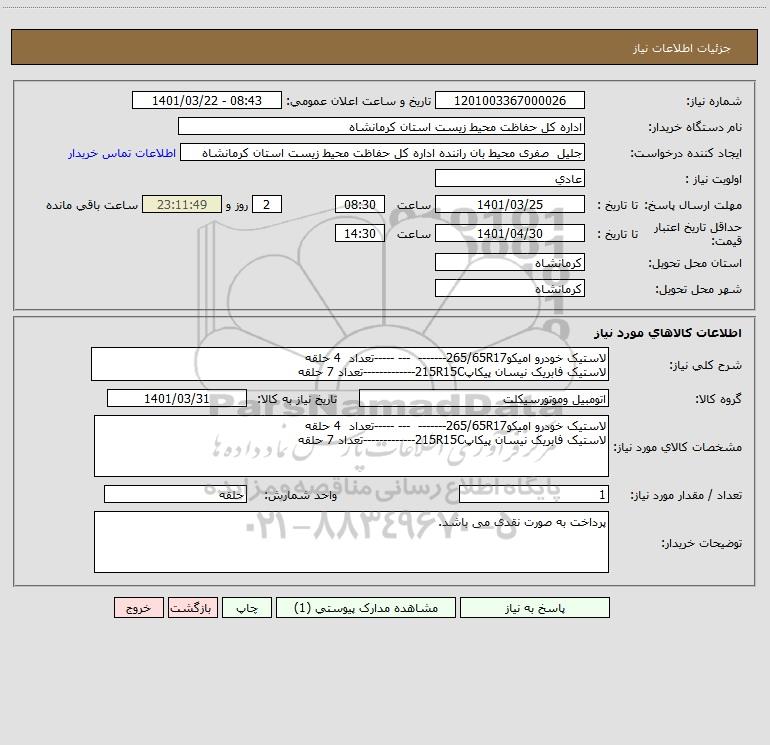This screenshot has width=770, height=745.
Task: Click goods group field 'اتومبیل وموتورسیکلت'
Action: coord(484,398)
